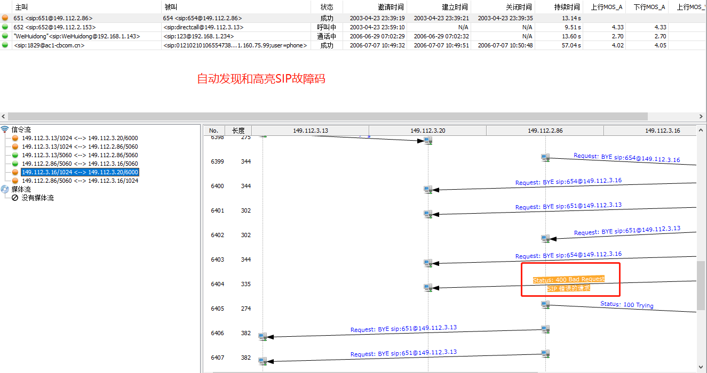The width and height of the screenshot is (707, 373).
Task: Click the orange status icon of call 651
Action: coord(5,18)
